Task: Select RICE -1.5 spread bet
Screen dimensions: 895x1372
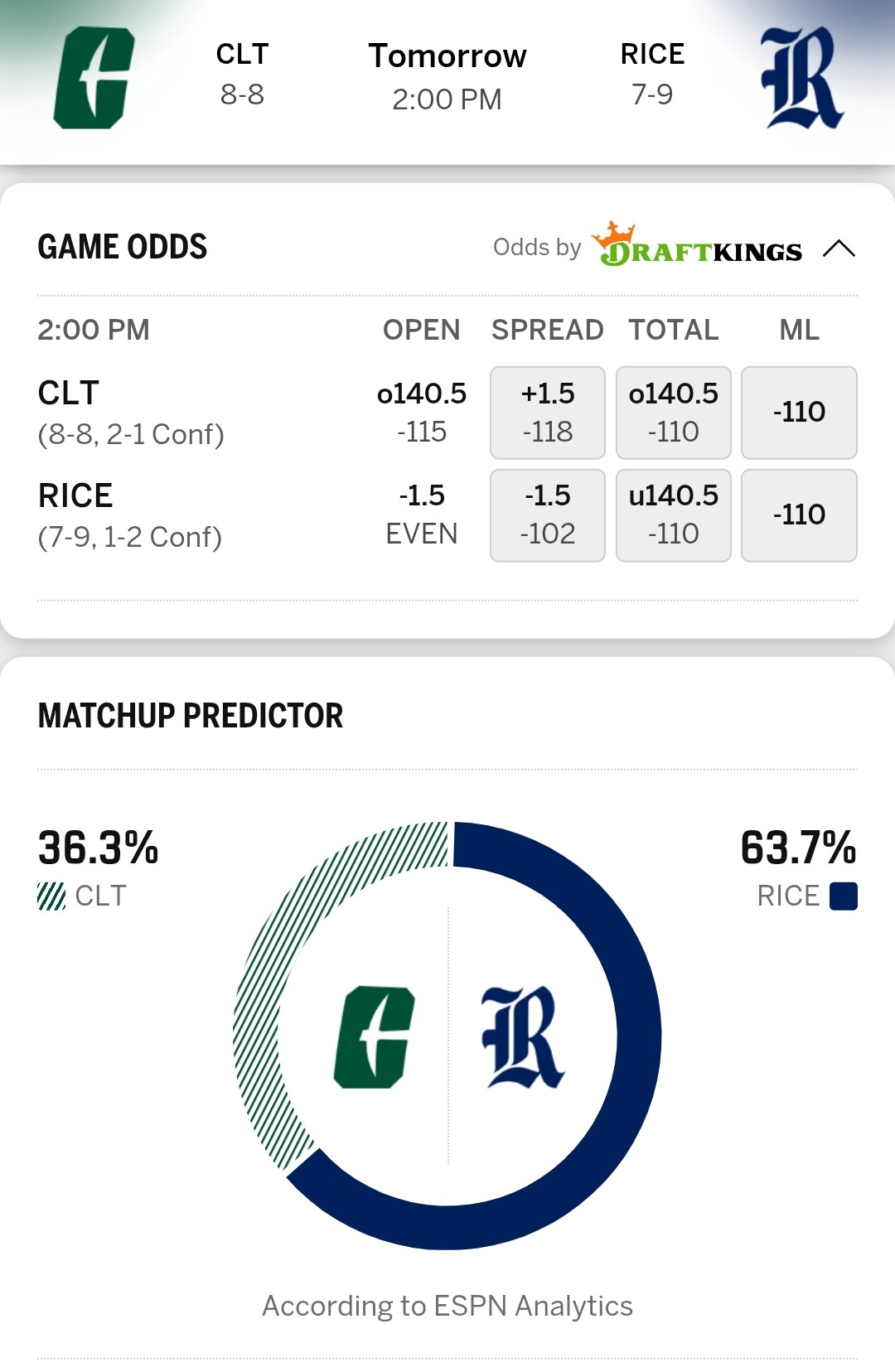Action: [x=548, y=514]
